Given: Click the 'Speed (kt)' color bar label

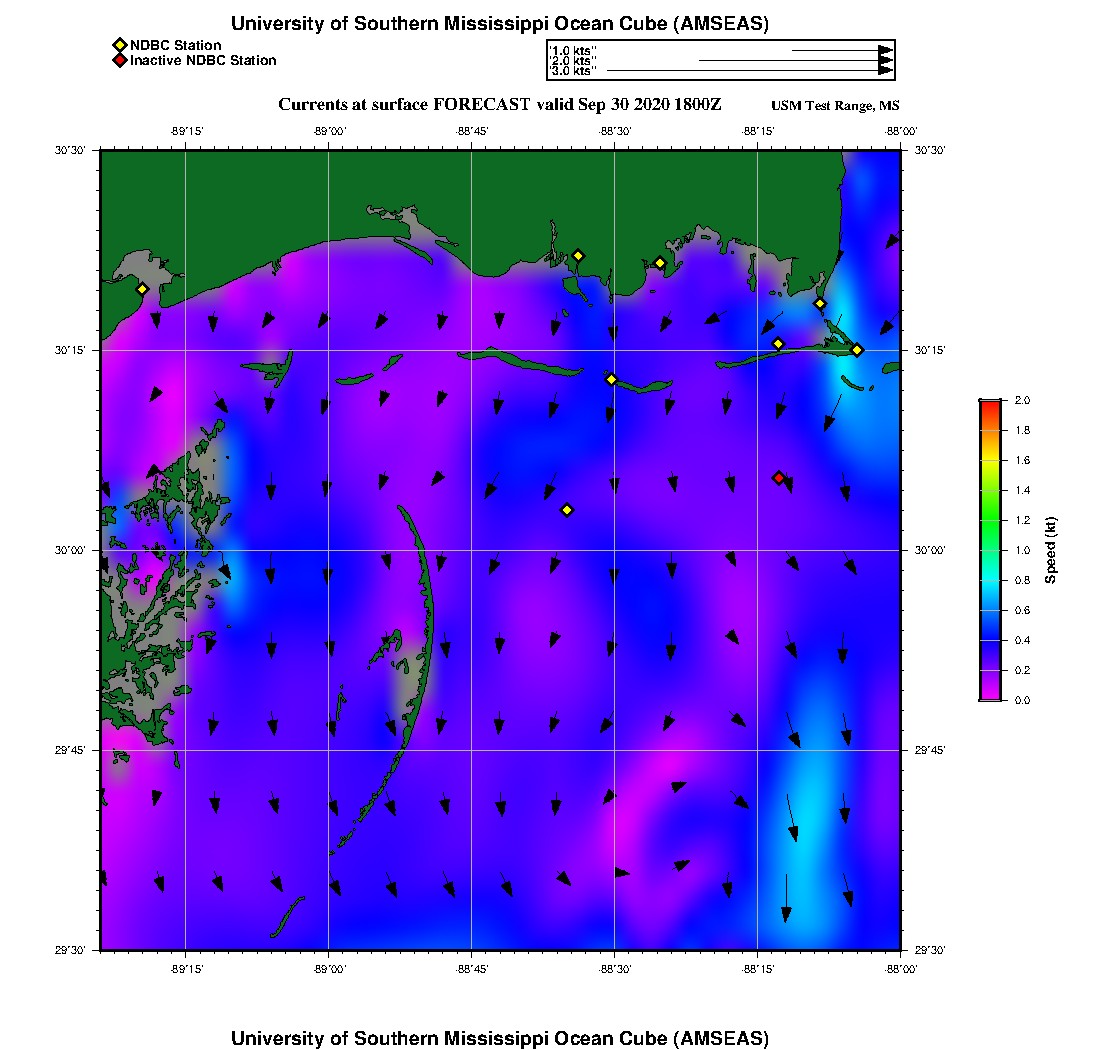Looking at the screenshot, I should coord(1051,550).
